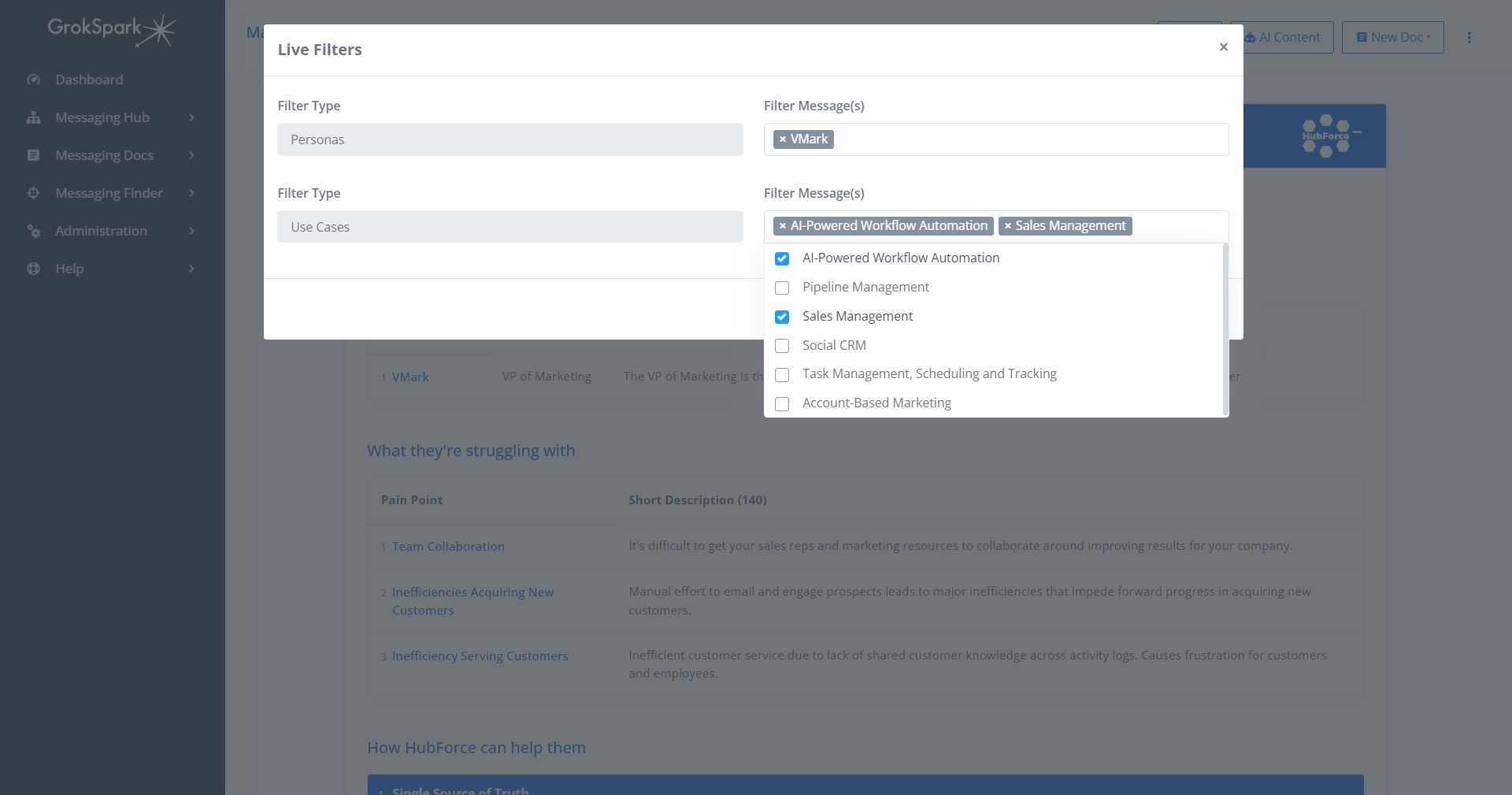Screen dimensions: 1512x795
Task: Expand the Administration chevron
Action: pyautogui.click(x=191, y=231)
